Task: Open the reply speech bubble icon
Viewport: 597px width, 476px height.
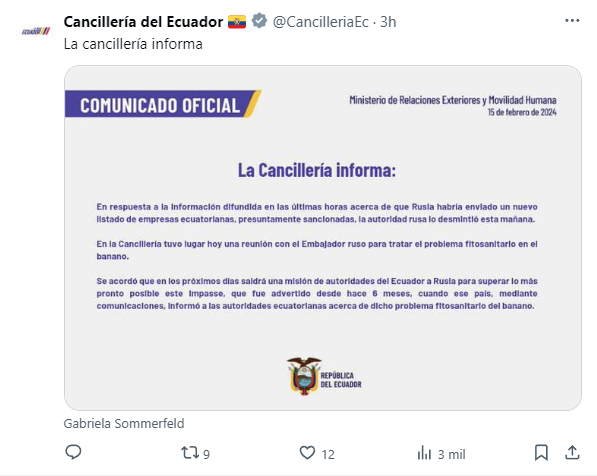Action: click(x=73, y=452)
